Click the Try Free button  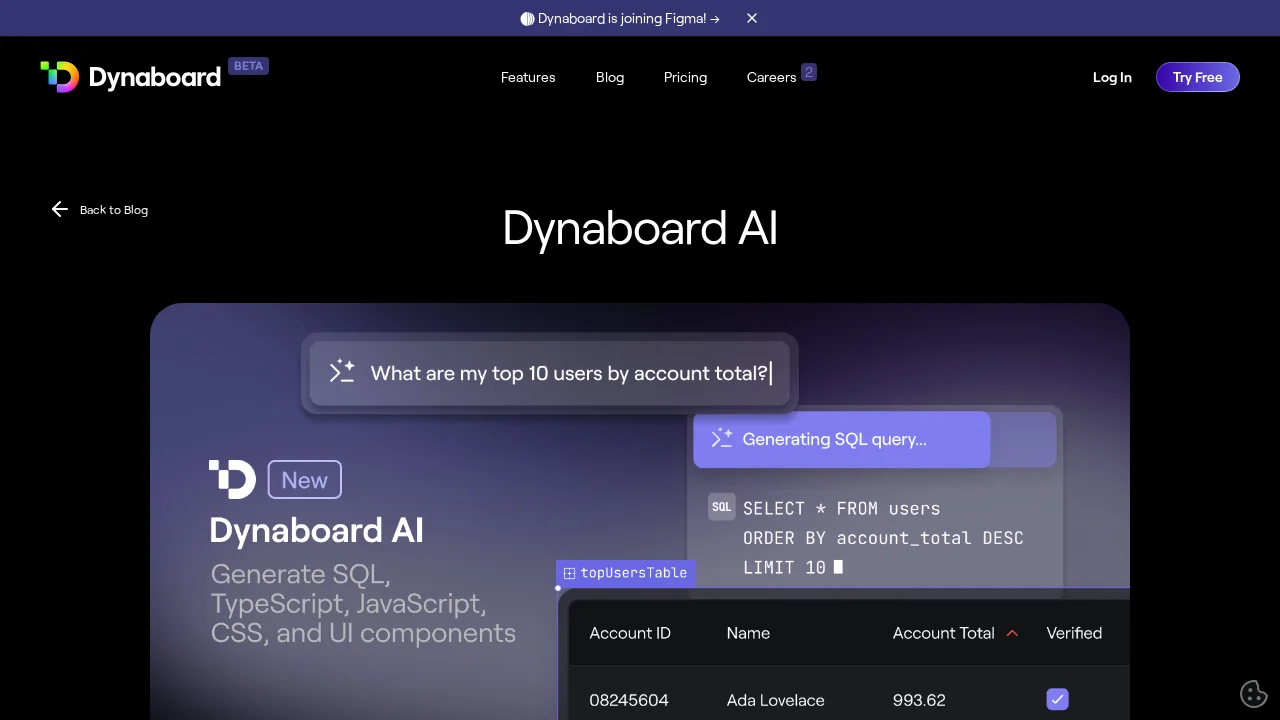pos(1197,77)
